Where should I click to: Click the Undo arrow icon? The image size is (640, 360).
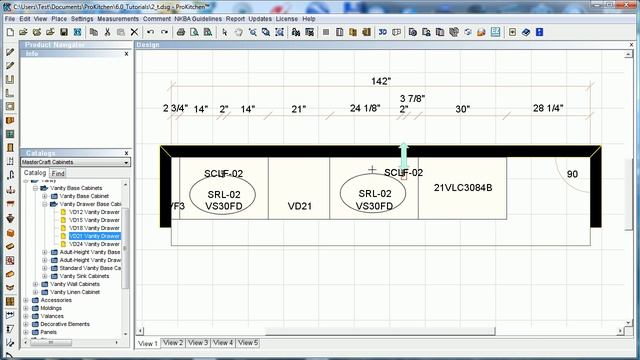tap(151, 32)
